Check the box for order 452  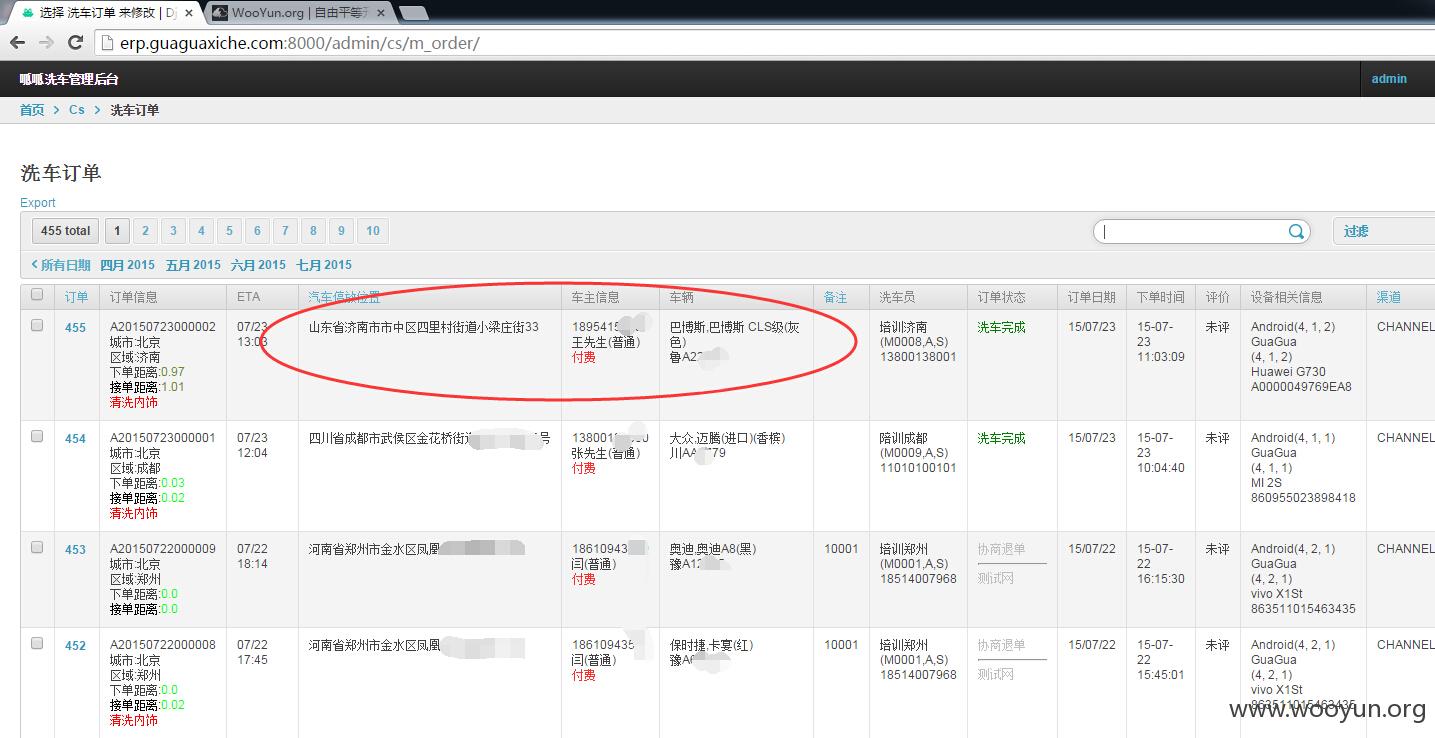pos(37,643)
